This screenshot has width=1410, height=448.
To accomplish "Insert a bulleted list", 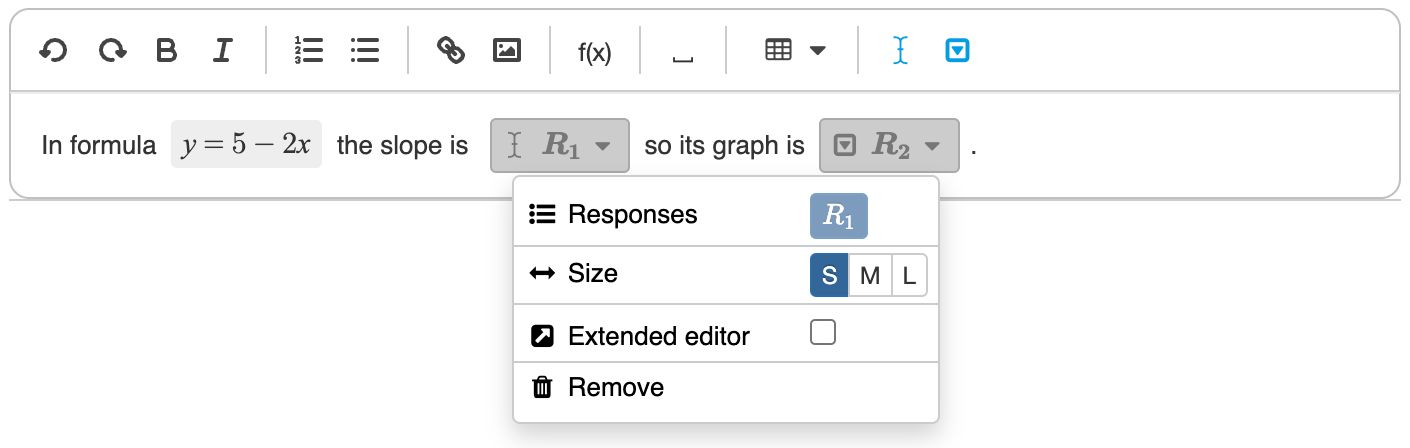I will pos(365,50).
